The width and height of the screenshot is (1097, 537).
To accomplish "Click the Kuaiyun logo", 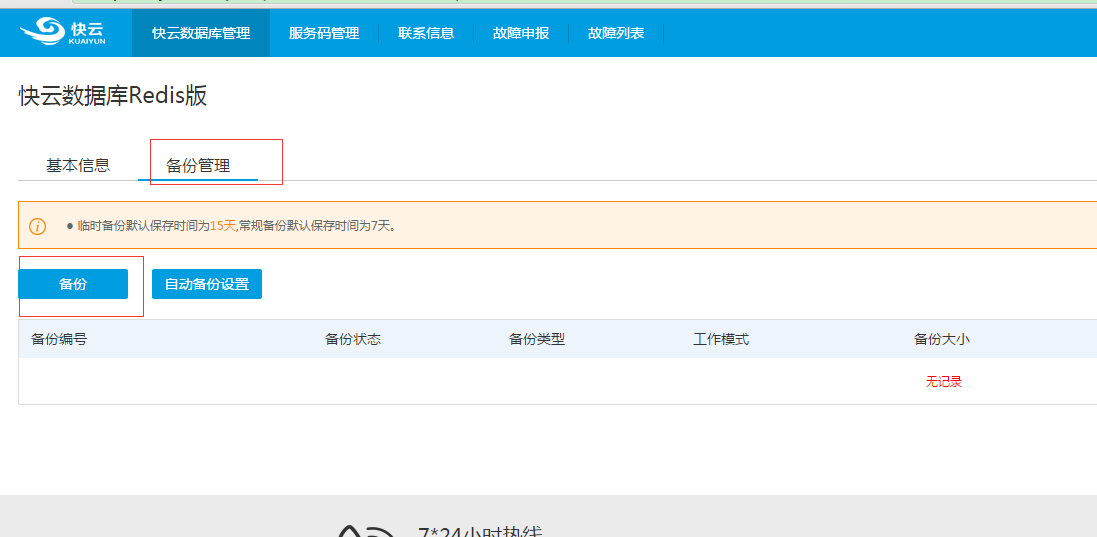I will tap(62, 32).
